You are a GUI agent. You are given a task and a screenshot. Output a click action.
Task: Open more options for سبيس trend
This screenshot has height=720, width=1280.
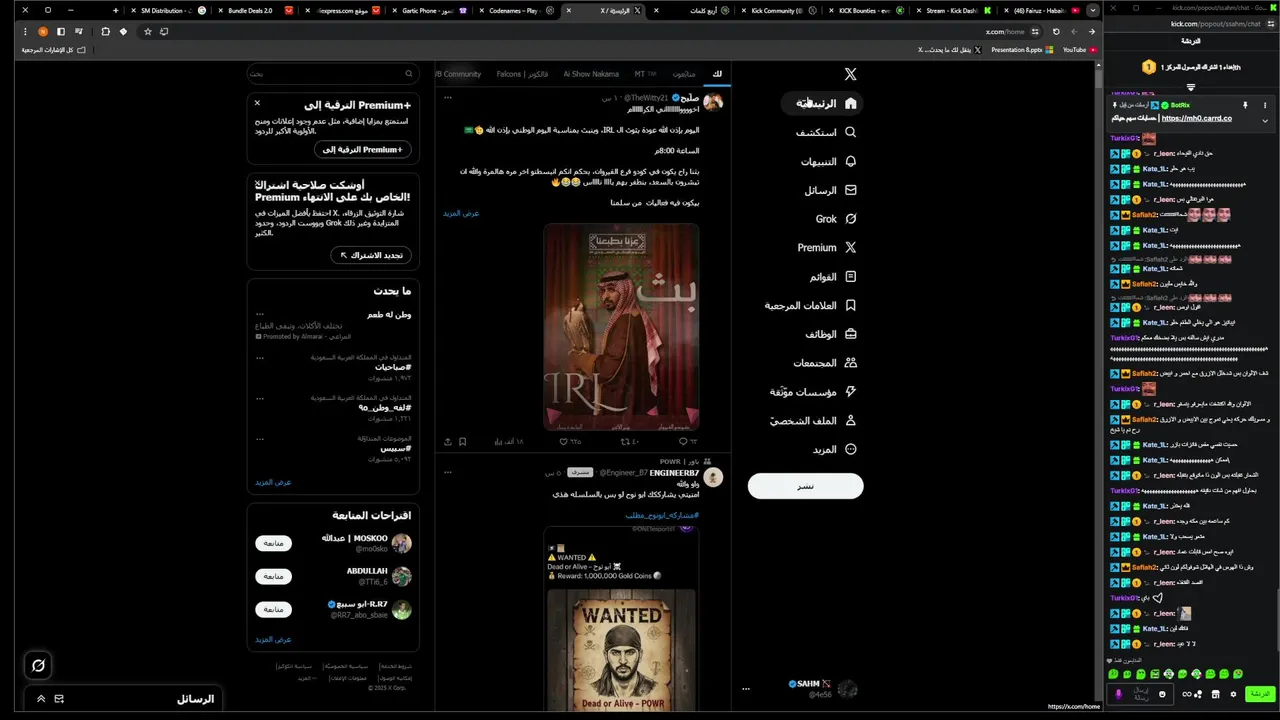point(260,438)
